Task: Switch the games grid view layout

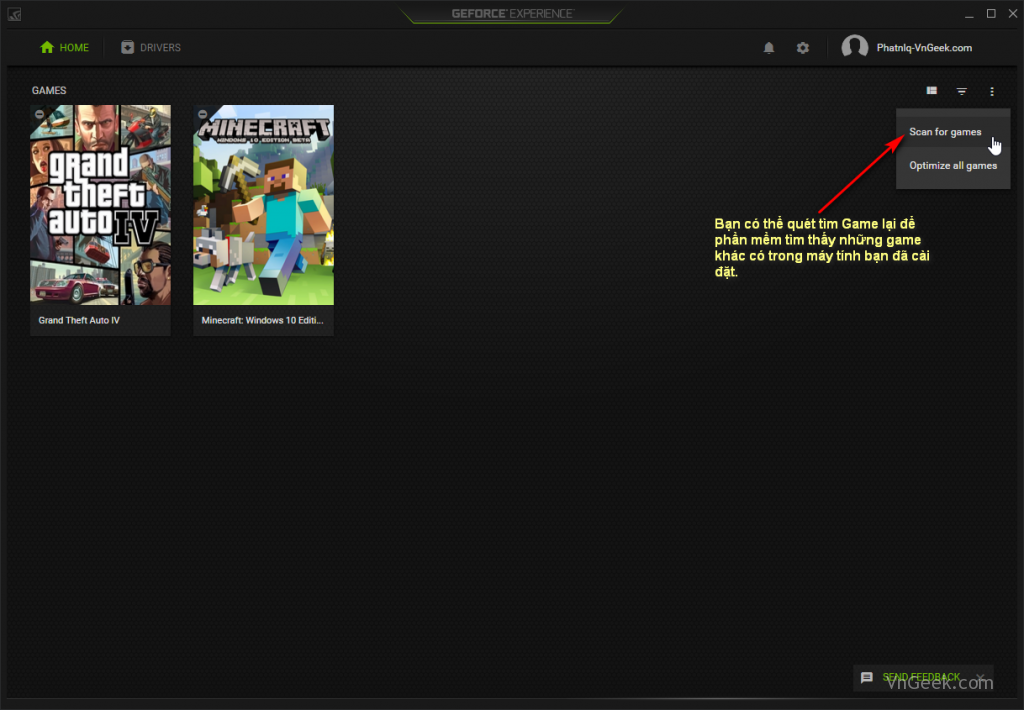Action: (932, 91)
